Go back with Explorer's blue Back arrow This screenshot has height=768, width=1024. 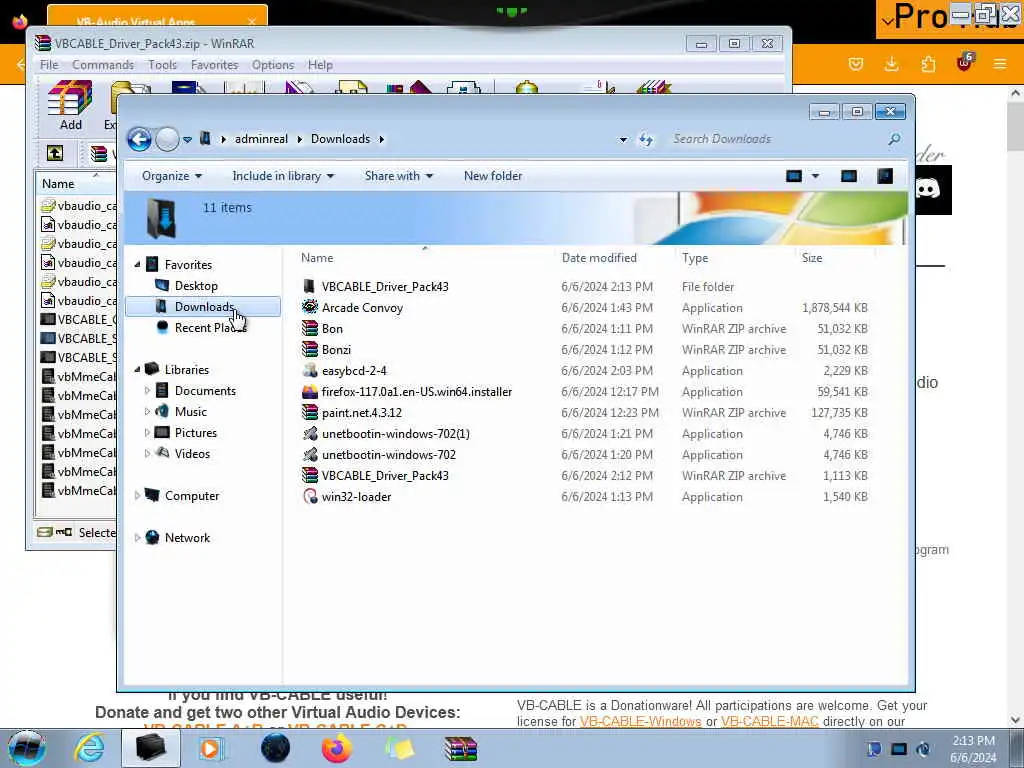pos(140,139)
